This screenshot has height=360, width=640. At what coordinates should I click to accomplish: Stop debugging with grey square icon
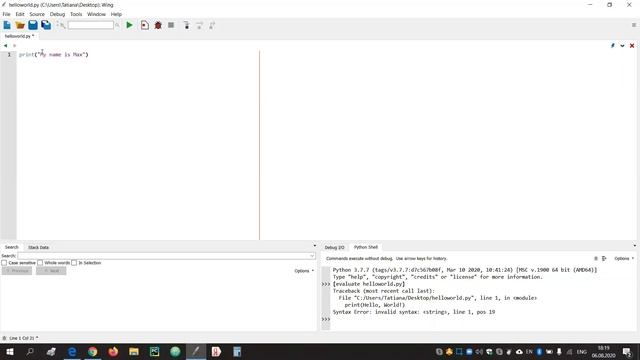point(171,25)
